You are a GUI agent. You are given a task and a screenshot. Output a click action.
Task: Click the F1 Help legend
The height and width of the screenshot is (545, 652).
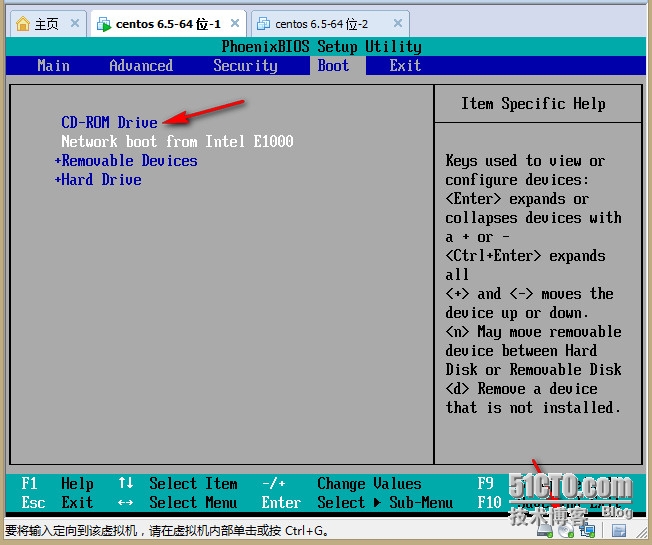tap(57, 483)
